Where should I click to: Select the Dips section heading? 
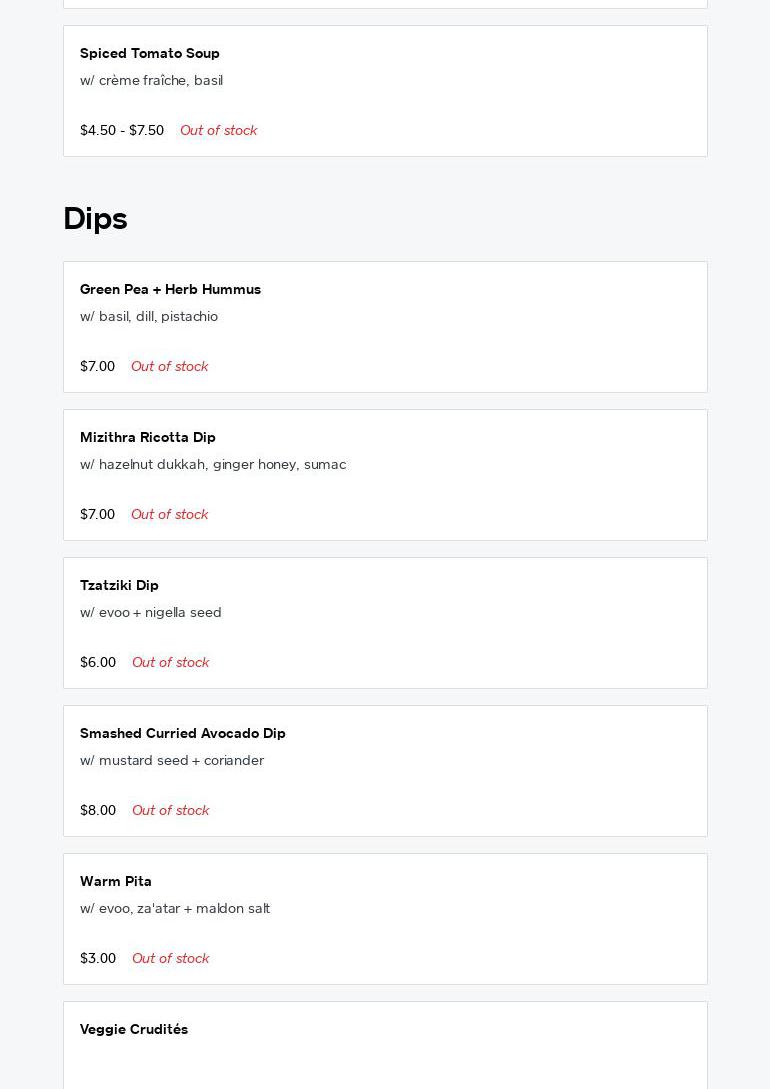pyautogui.click(x=95, y=219)
